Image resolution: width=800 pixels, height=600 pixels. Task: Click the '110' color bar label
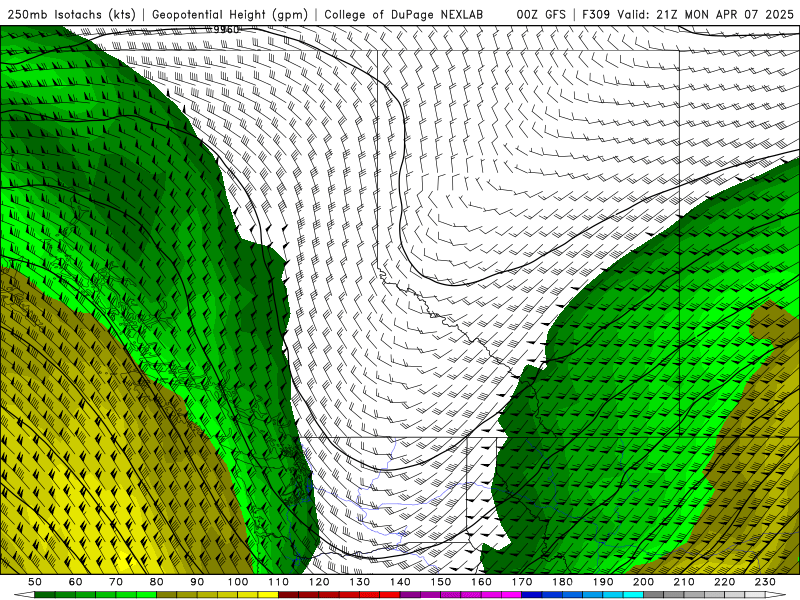(x=278, y=582)
